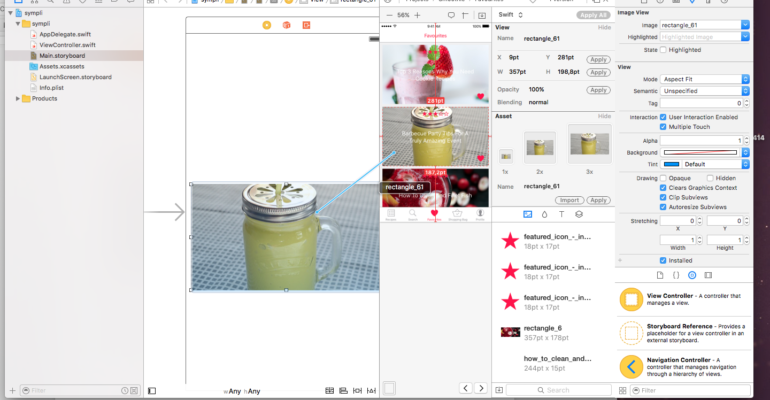This screenshot has width=770, height=400.
Task: Select the text styles T tab icon
Action: click(561, 214)
